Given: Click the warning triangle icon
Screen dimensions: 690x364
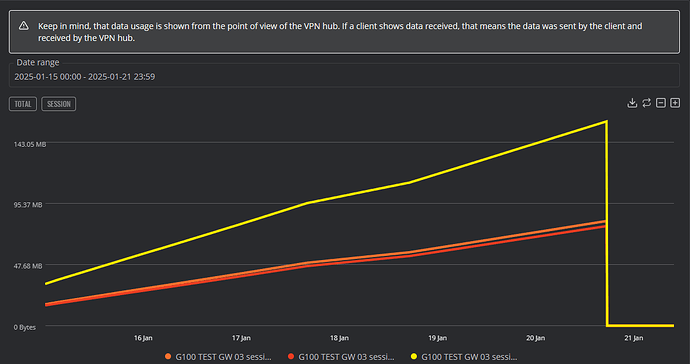Looking at the screenshot, I should pos(24,26).
